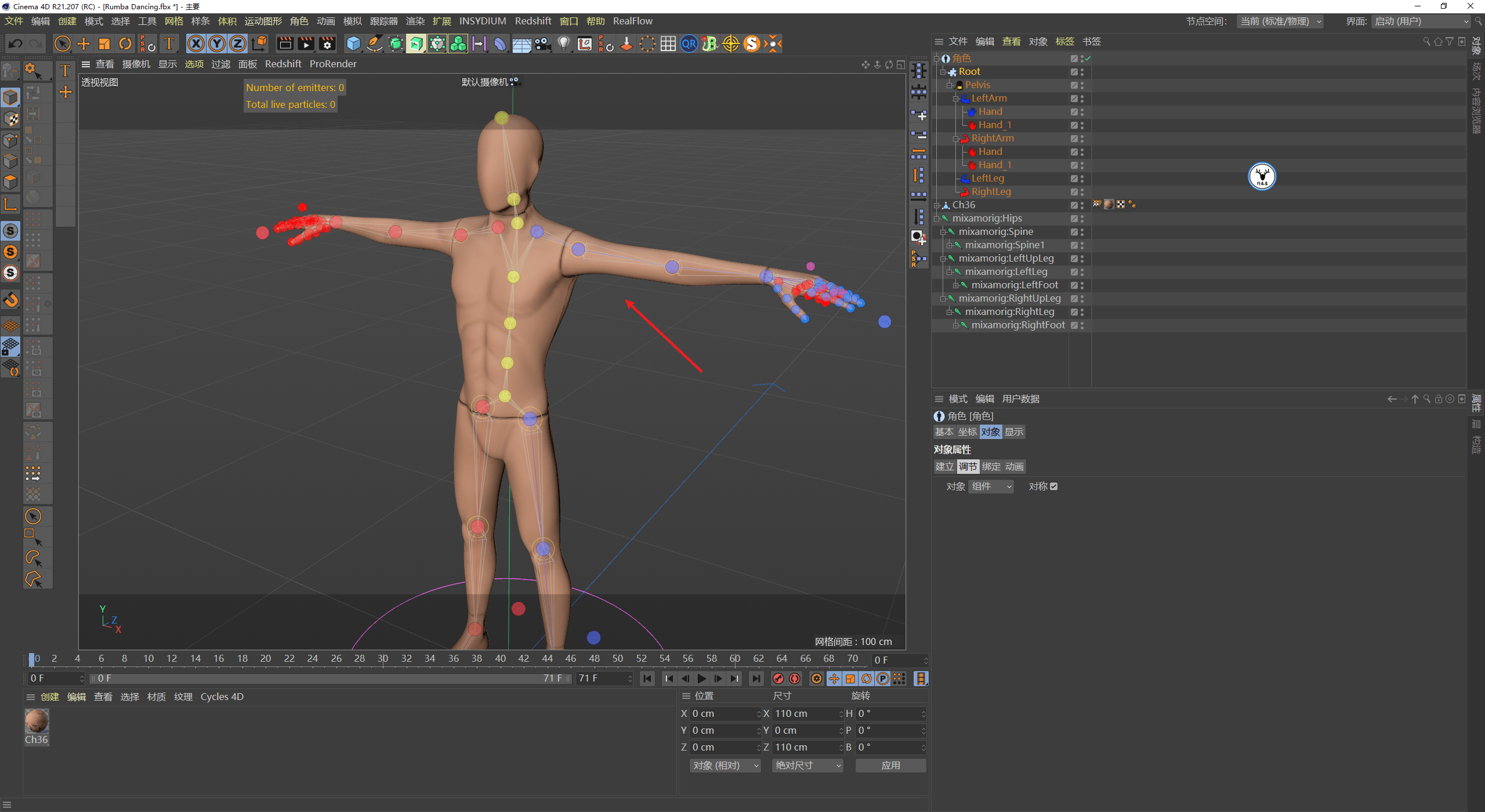Click the 应用 apply button

coord(890,765)
